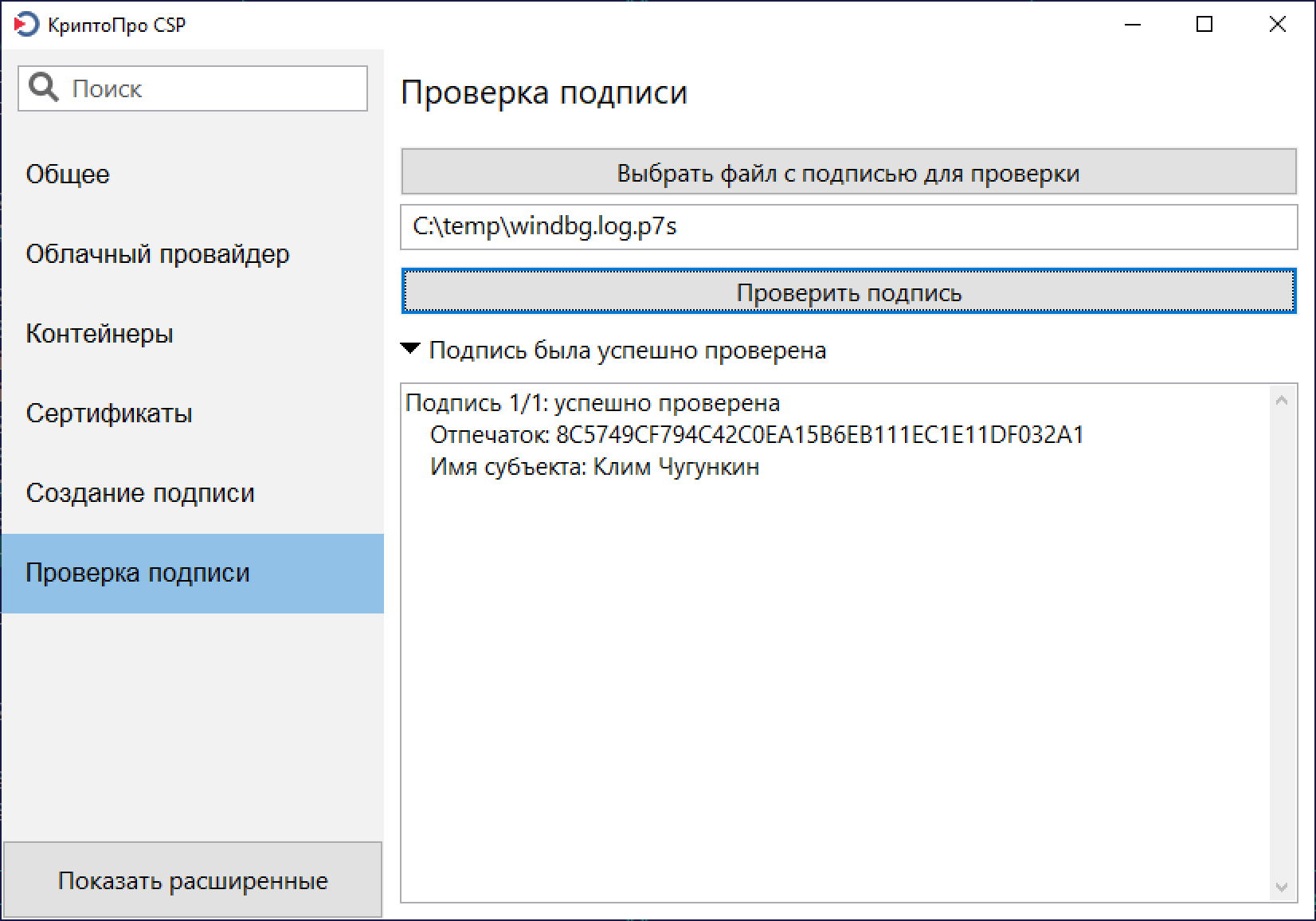Click the results scrollbar up arrow
Screen dimensions: 1316x921
pyautogui.click(x=1281, y=401)
